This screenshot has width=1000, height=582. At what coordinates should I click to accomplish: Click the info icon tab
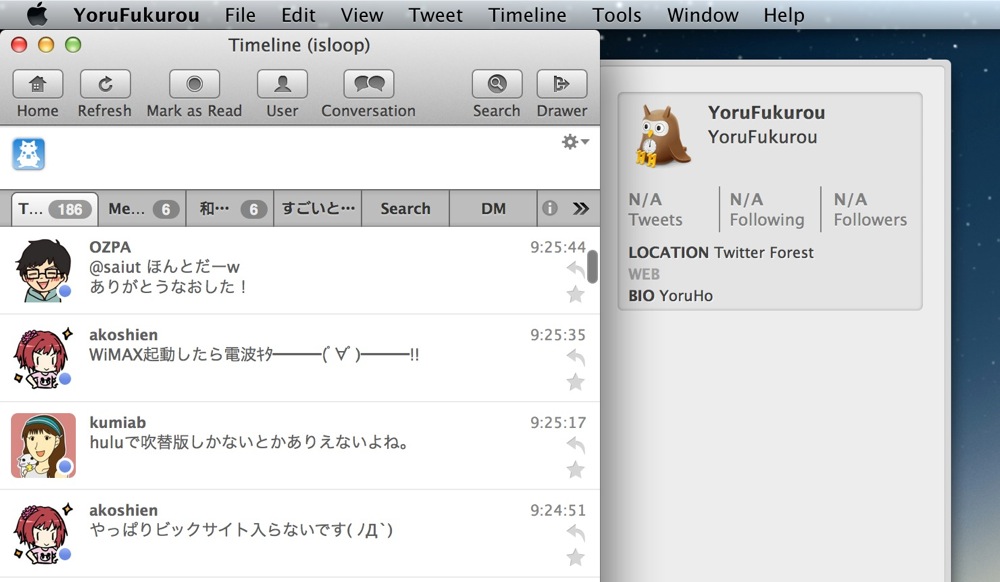(x=550, y=208)
